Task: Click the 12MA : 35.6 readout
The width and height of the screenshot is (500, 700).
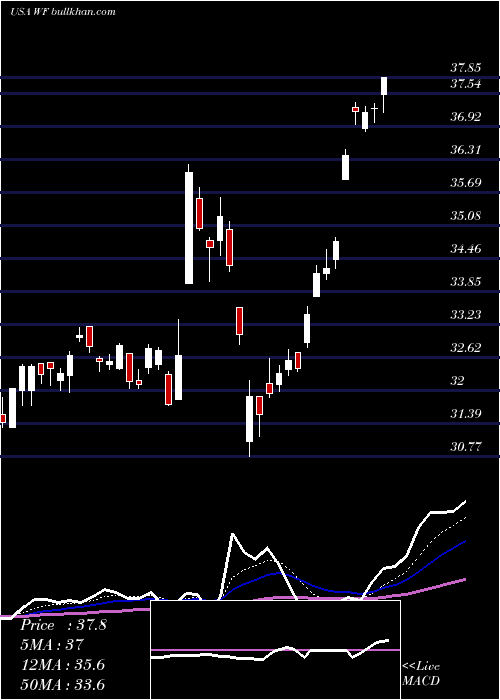Action: [x=63, y=665]
